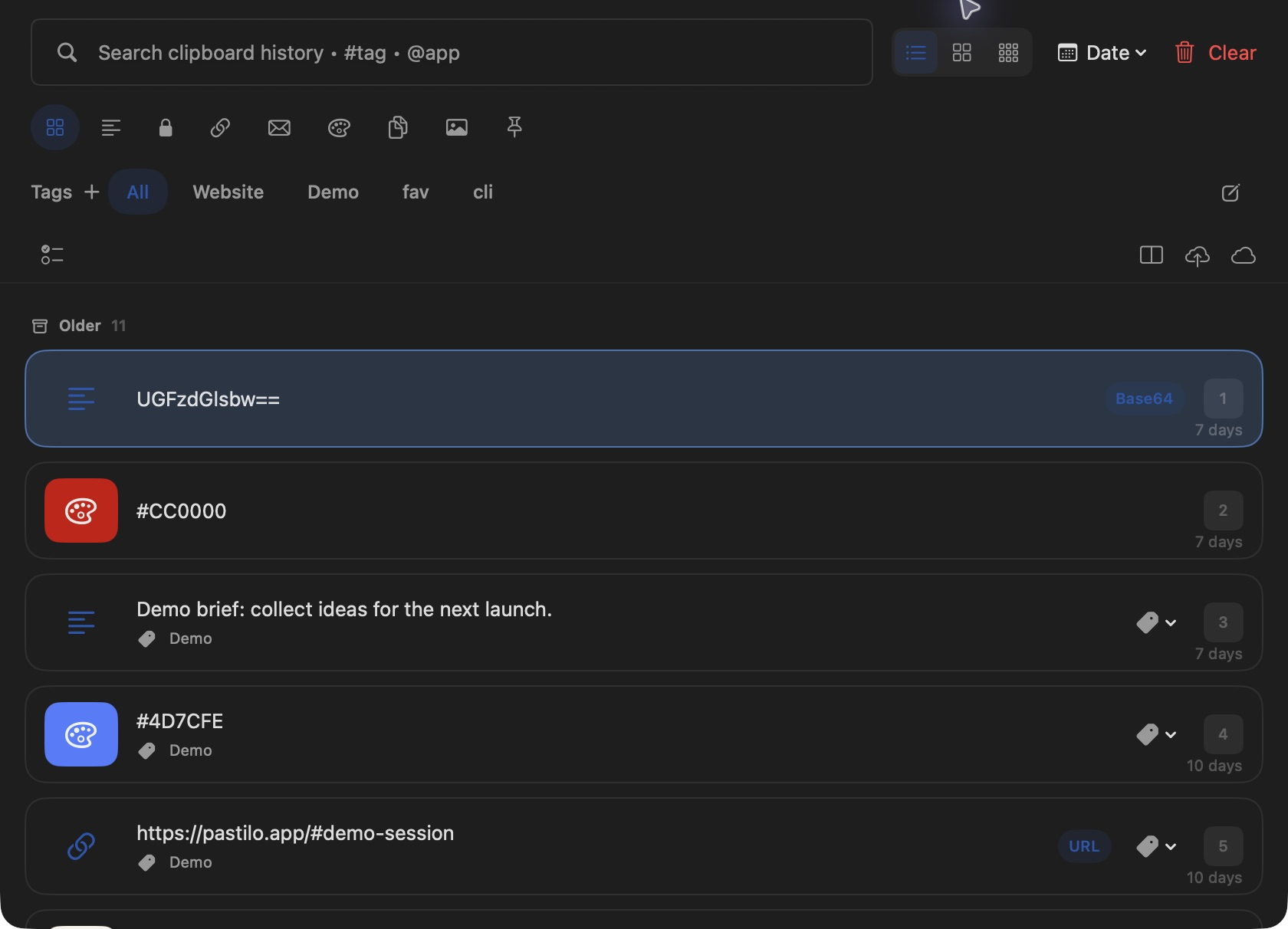Screen dimensions: 1288x929
Task: Filter by text items icon
Action: [111, 127]
